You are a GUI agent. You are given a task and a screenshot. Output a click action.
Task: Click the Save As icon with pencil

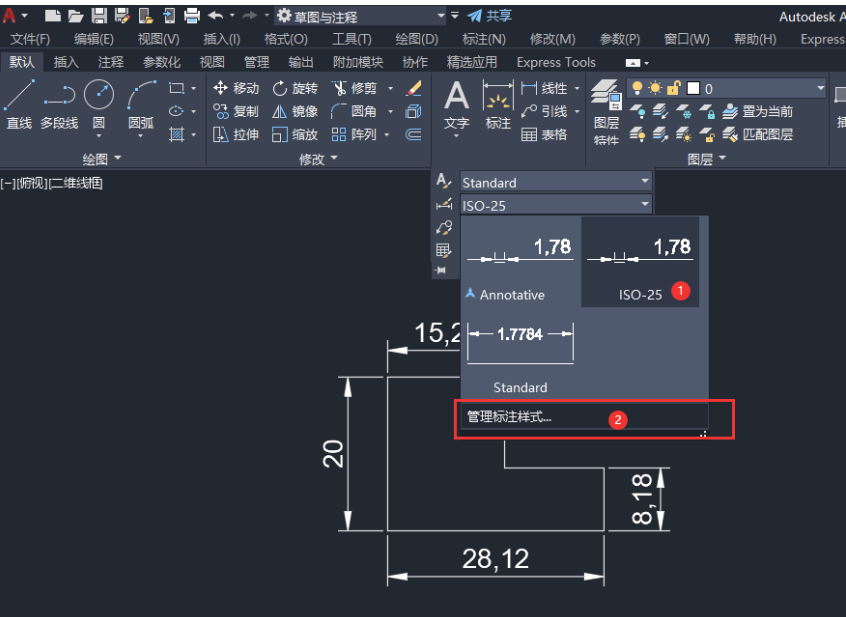(x=122, y=16)
